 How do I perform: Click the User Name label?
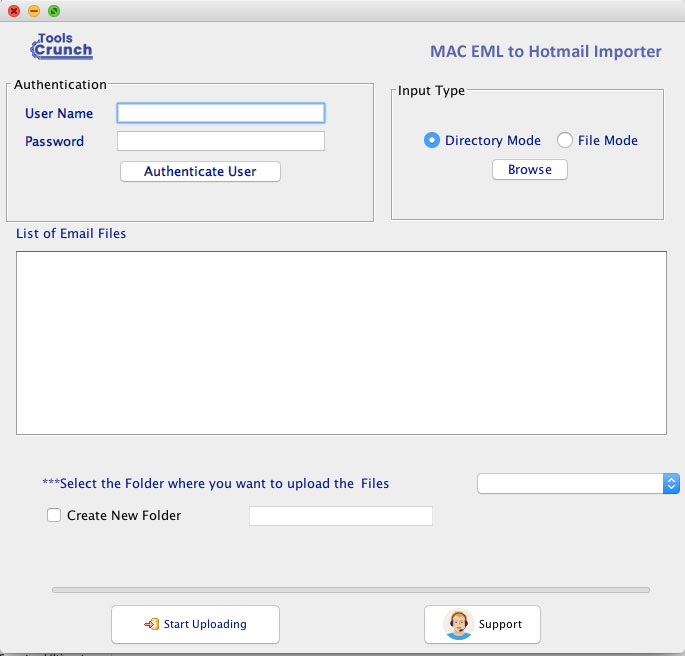click(x=59, y=114)
